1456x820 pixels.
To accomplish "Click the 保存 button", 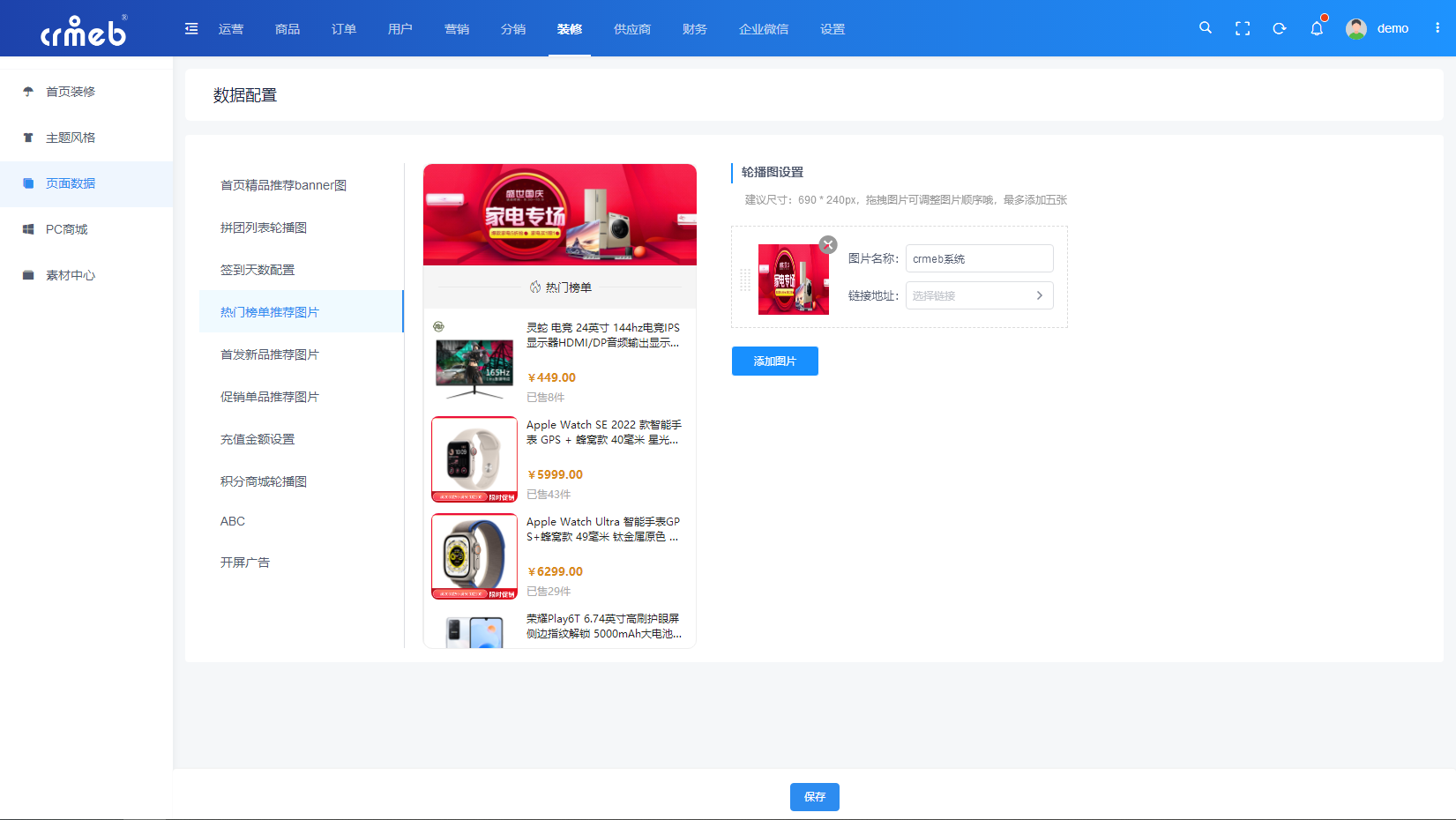I will click(x=815, y=797).
